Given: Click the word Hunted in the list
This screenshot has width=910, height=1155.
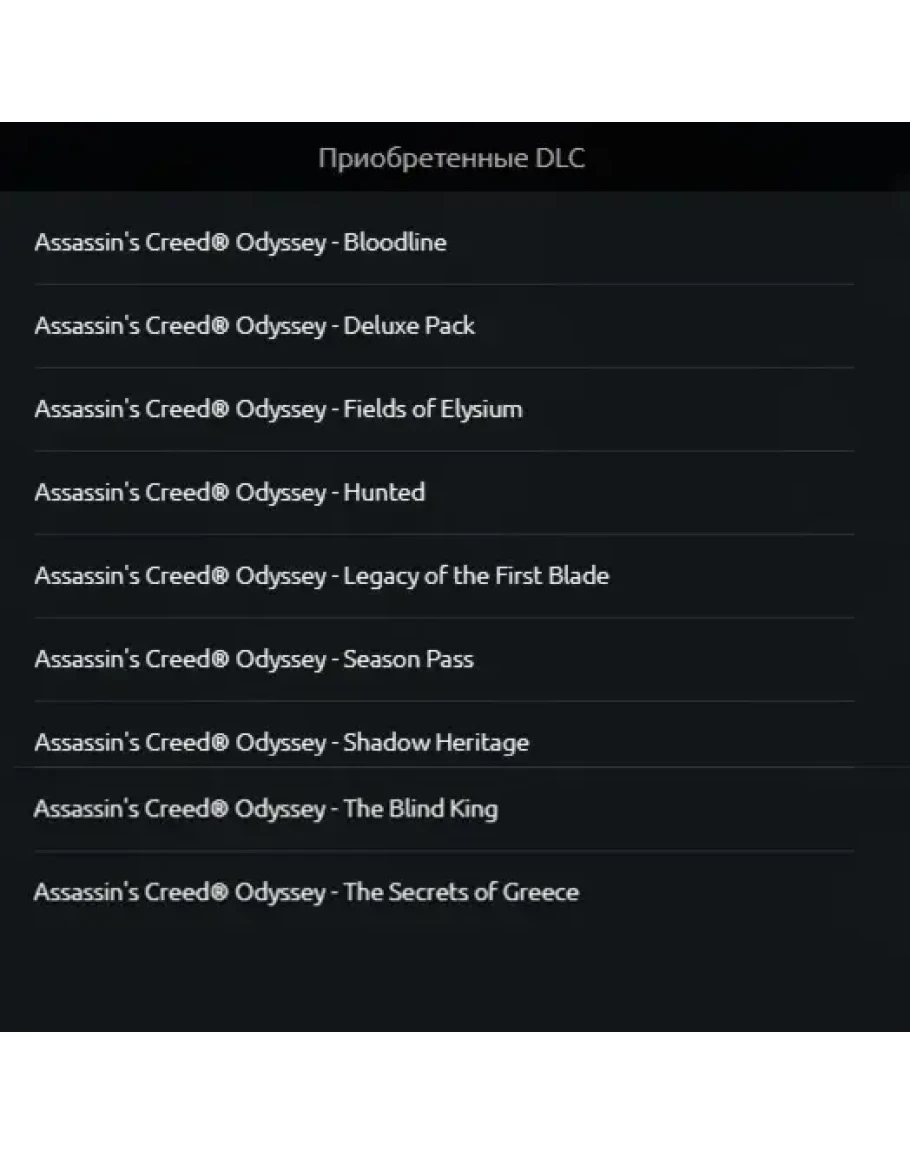Looking at the screenshot, I should 384,492.
